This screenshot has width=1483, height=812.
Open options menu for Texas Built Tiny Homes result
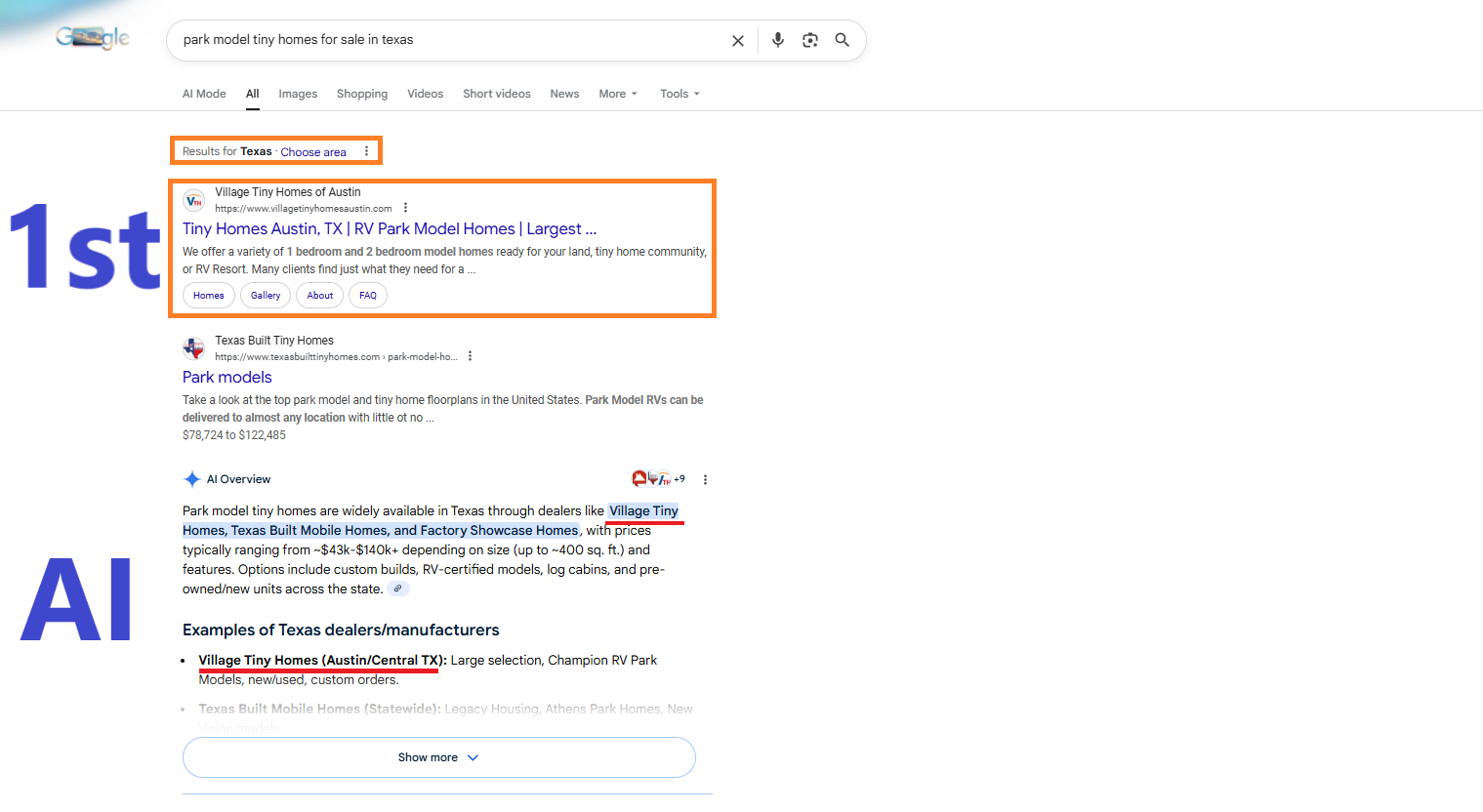click(470, 356)
